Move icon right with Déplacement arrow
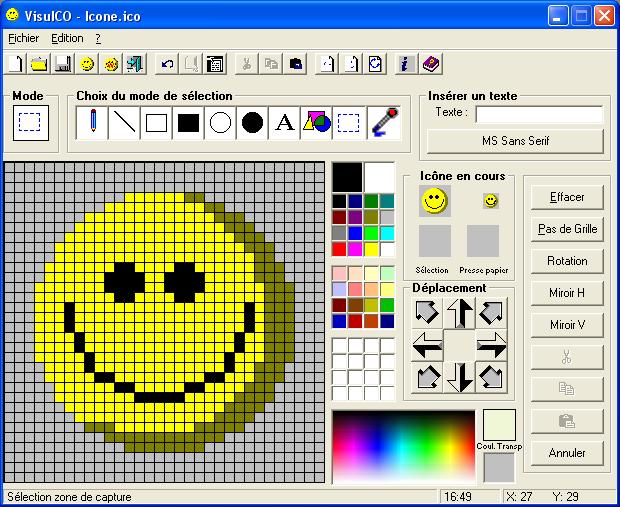620x507 pixels. (491, 346)
